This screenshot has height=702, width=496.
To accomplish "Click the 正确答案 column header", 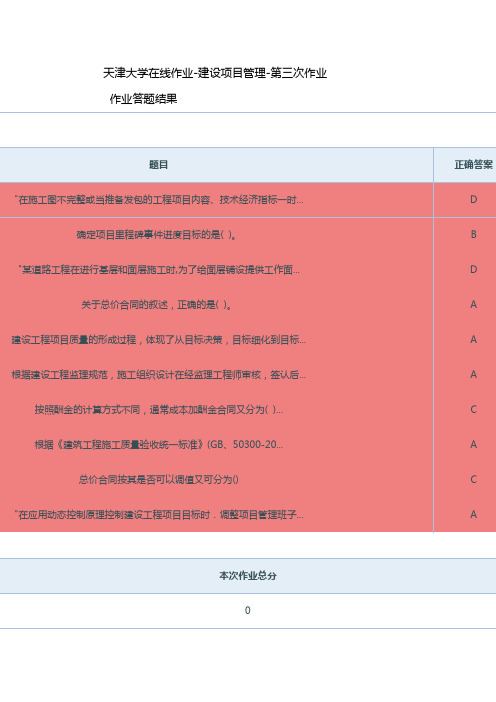I will [x=474, y=165].
